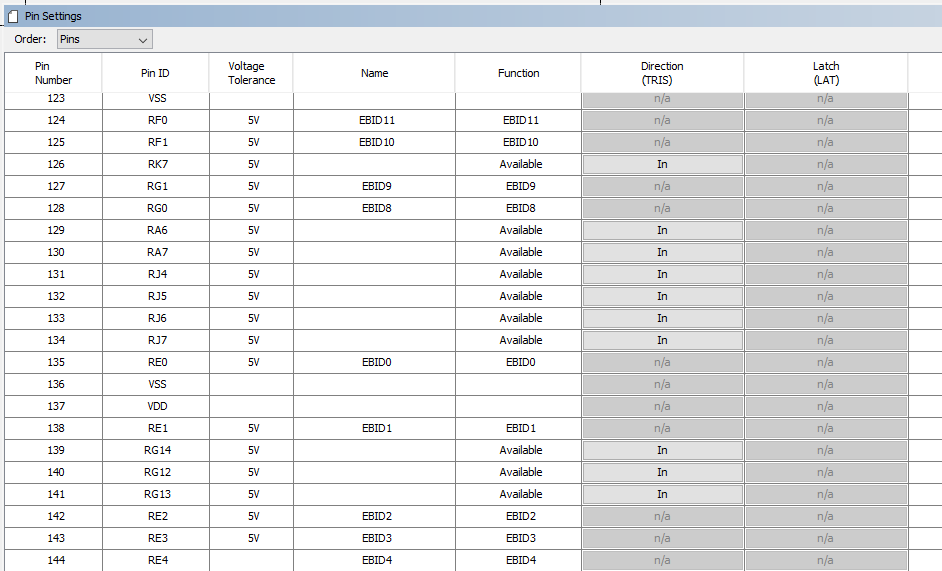Click the RG14 pin ID cell
942x571 pixels.
pyautogui.click(x=156, y=450)
